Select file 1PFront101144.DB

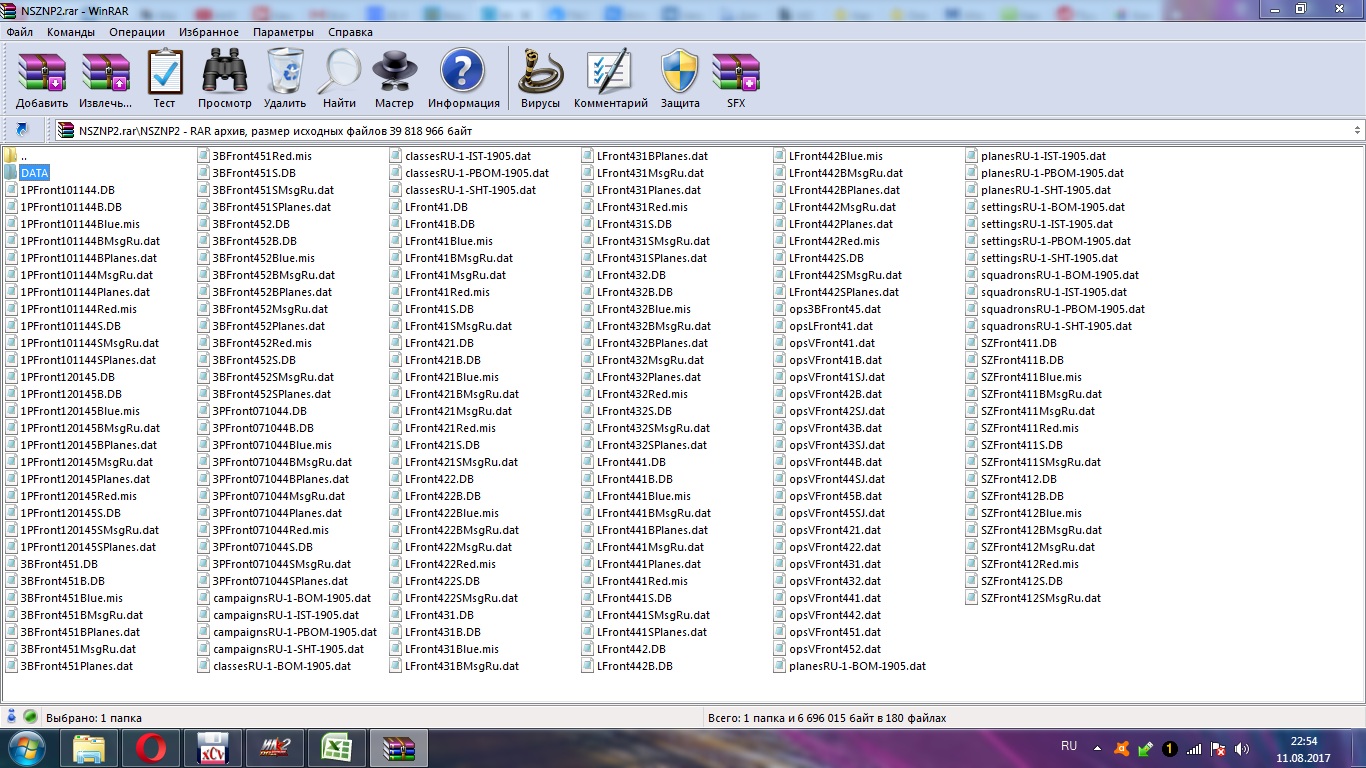(59, 190)
